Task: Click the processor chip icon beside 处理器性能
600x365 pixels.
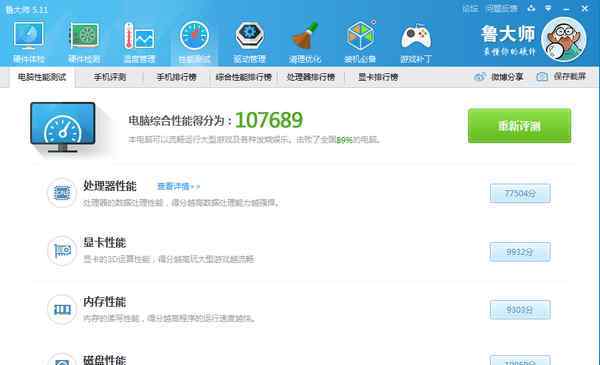Action: 62,193
